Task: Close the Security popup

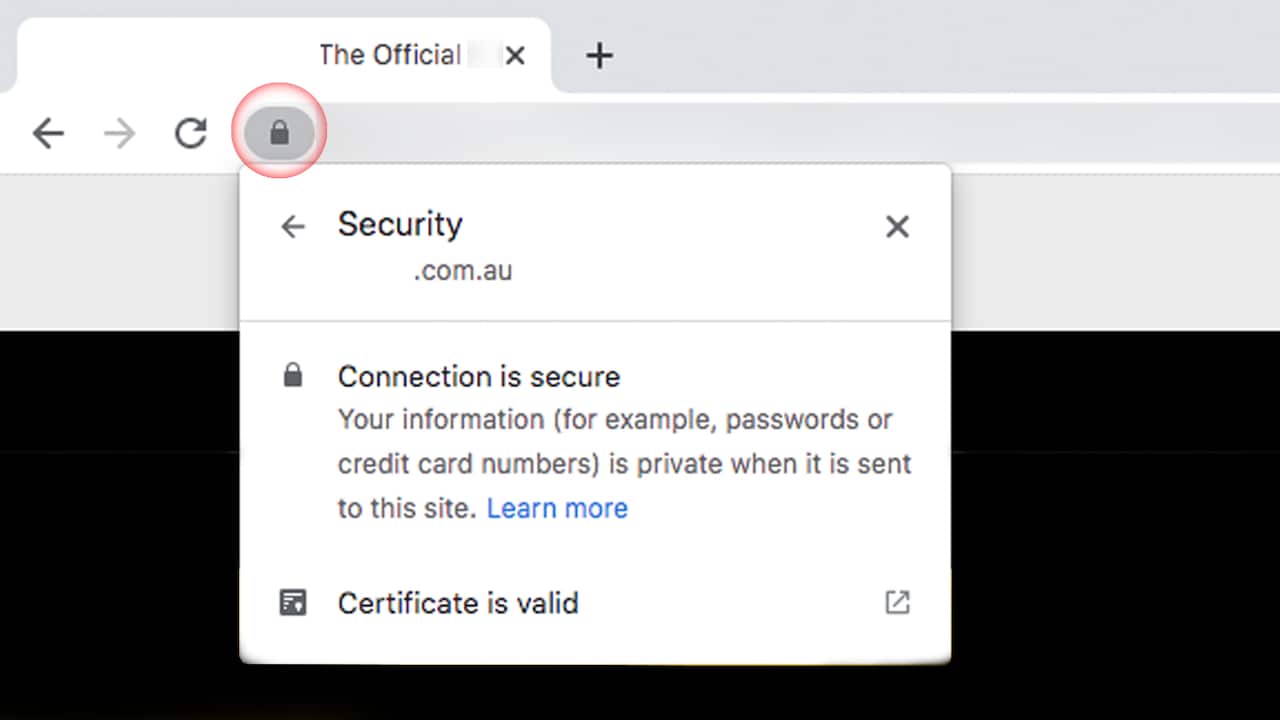Action: pos(897,227)
